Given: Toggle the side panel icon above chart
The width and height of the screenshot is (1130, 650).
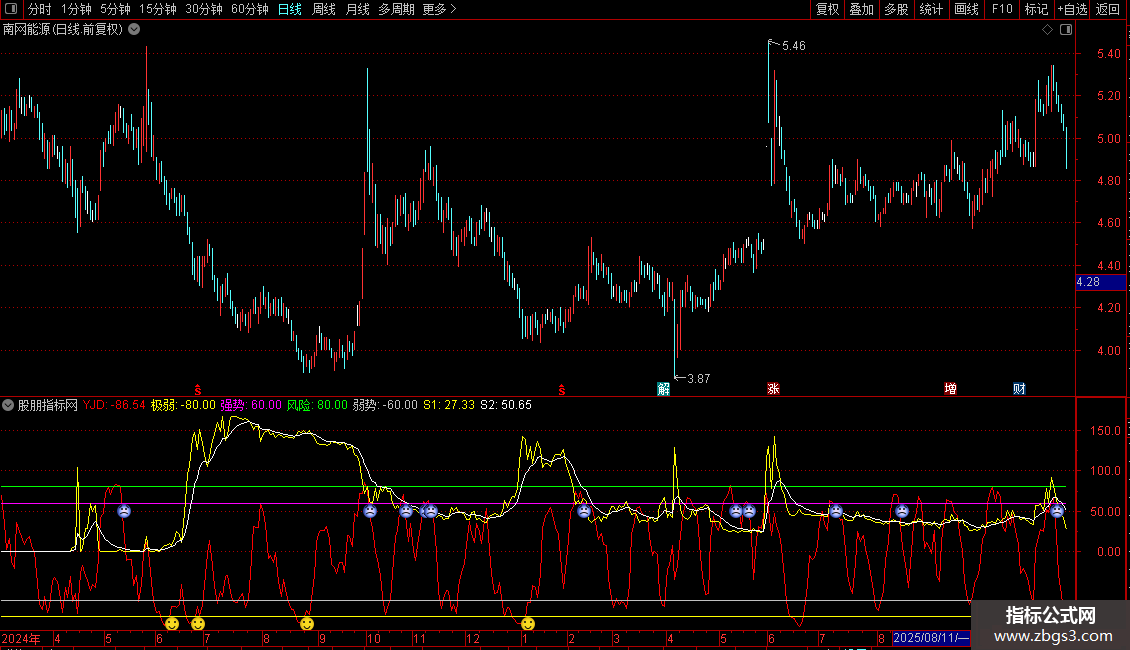Looking at the screenshot, I should pos(1066,30).
